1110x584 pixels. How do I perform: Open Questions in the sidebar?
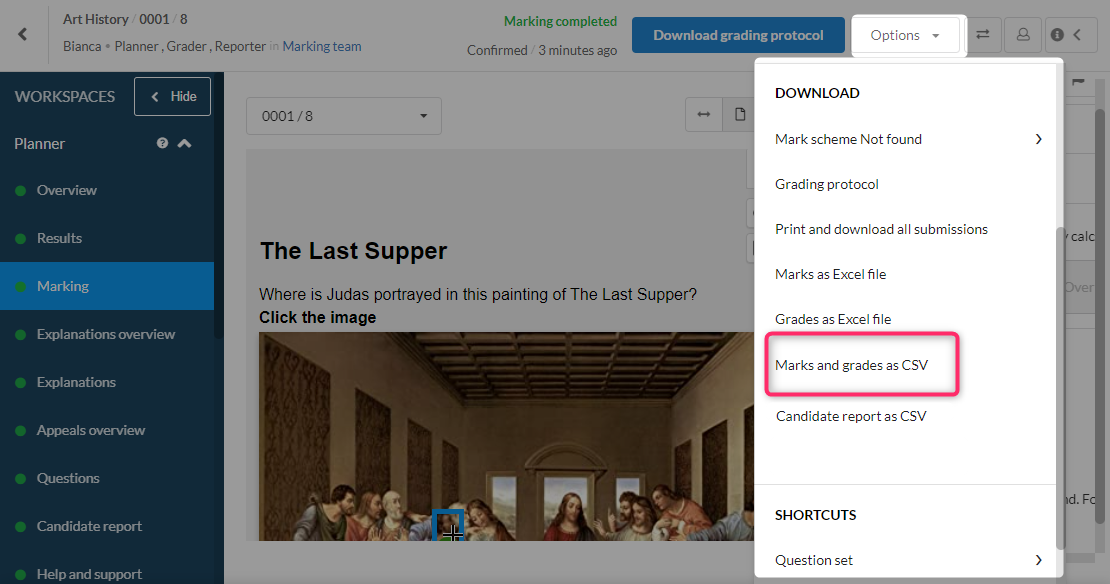(x=107, y=479)
